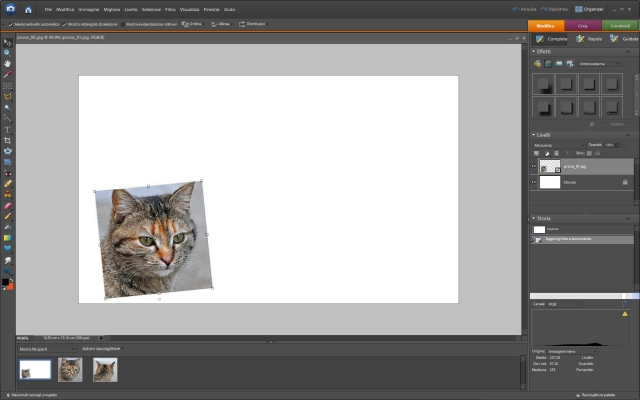Select the Zoom tool in toolbox
Image resolution: width=640 pixels, height=400 pixels.
[x=8, y=53]
